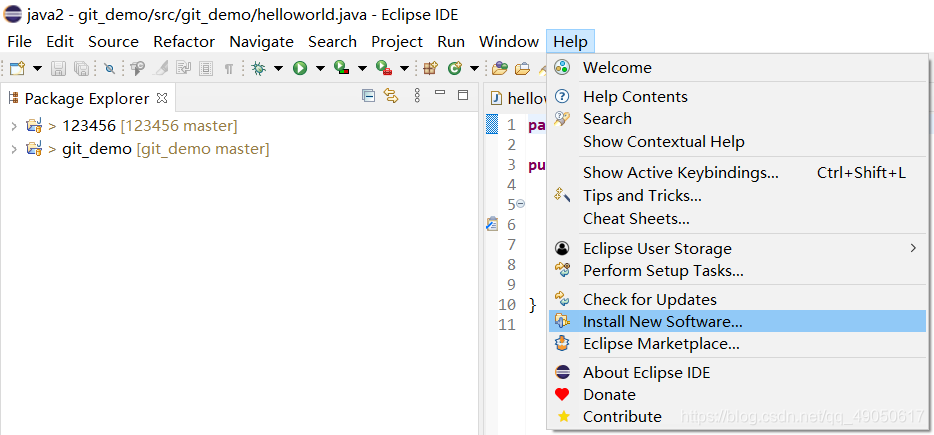The width and height of the screenshot is (934, 435).
Task: Click the Skip All Breakpoints icon
Action: pos(109,69)
